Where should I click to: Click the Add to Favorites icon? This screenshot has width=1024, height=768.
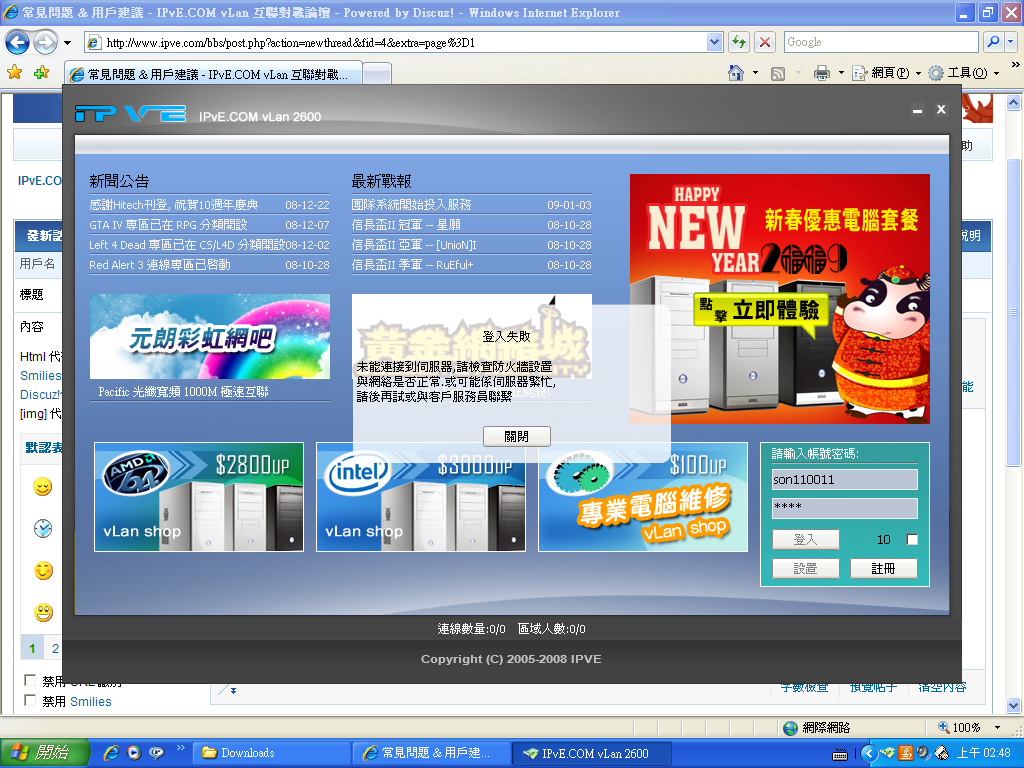tap(42, 73)
